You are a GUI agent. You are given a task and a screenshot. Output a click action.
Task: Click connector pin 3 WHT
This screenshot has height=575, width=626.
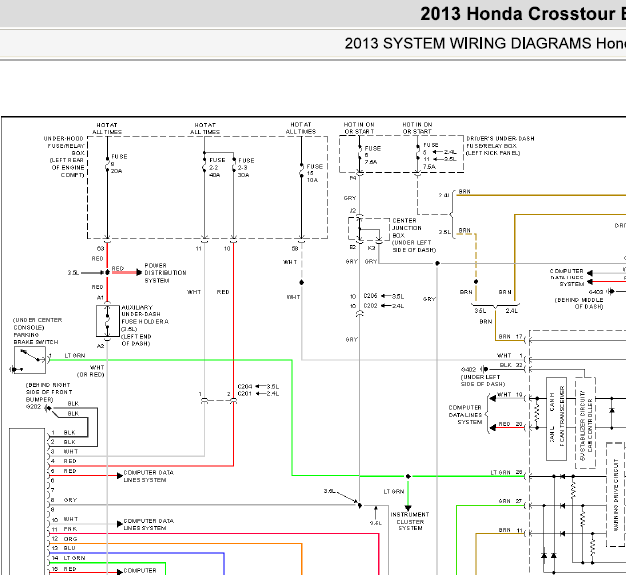[64, 452]
